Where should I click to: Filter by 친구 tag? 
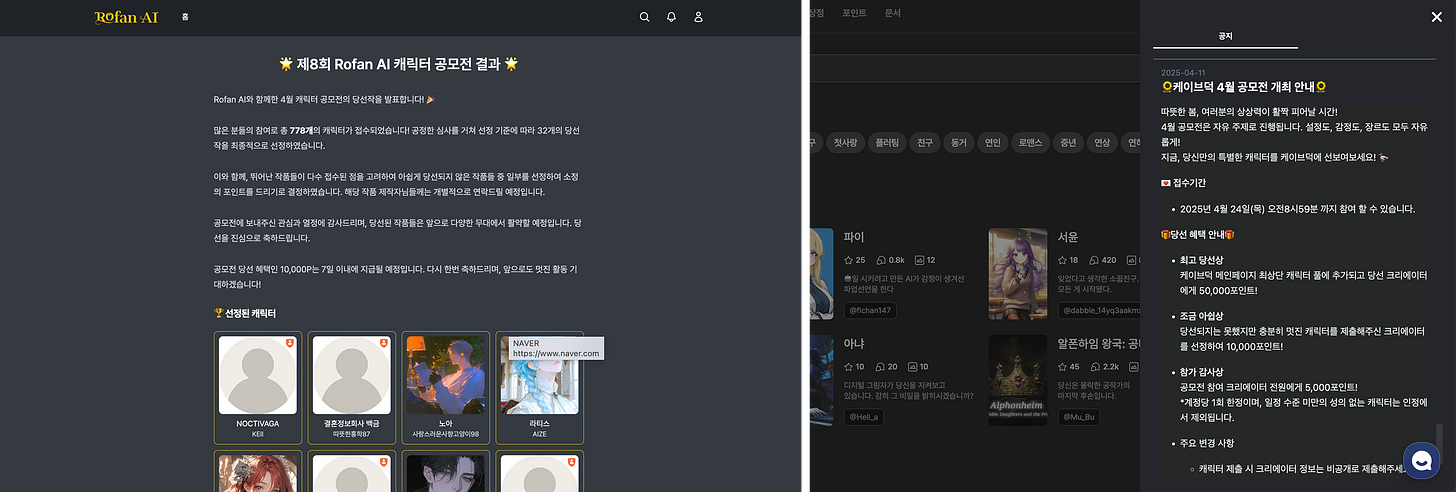click(924, 142)
